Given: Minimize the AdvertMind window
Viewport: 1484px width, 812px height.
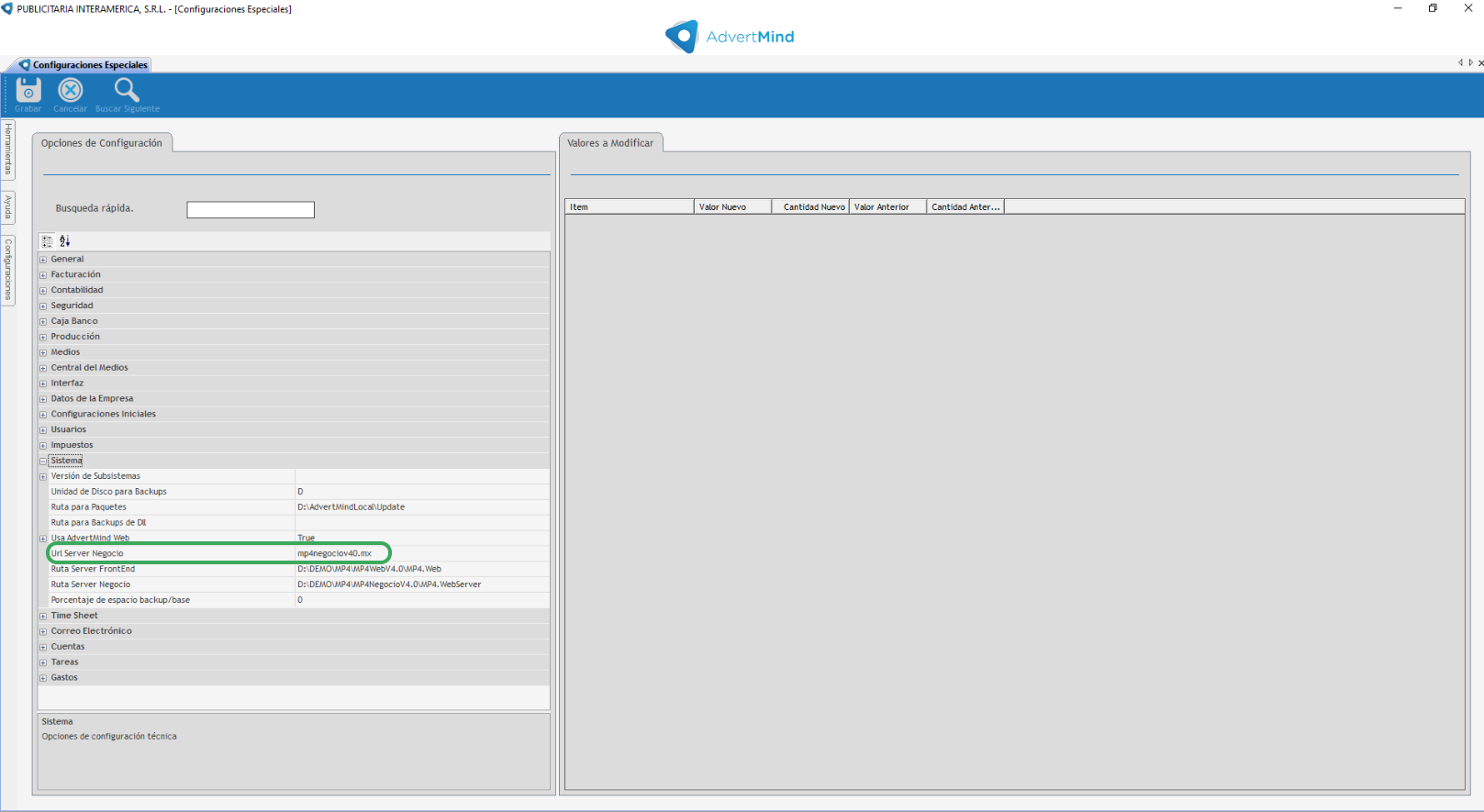Looking at the screenshot, I should (1398, 8).
